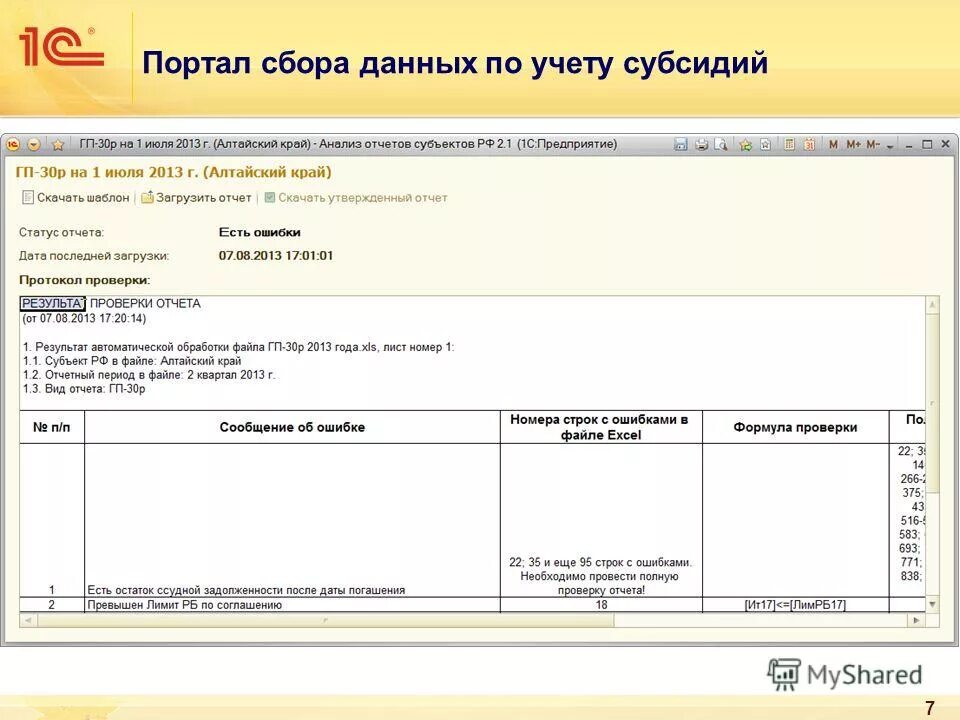Click the Сообщение об ошибке column header
The width and height of the screenshot is (960, 720).
[292, 427]
